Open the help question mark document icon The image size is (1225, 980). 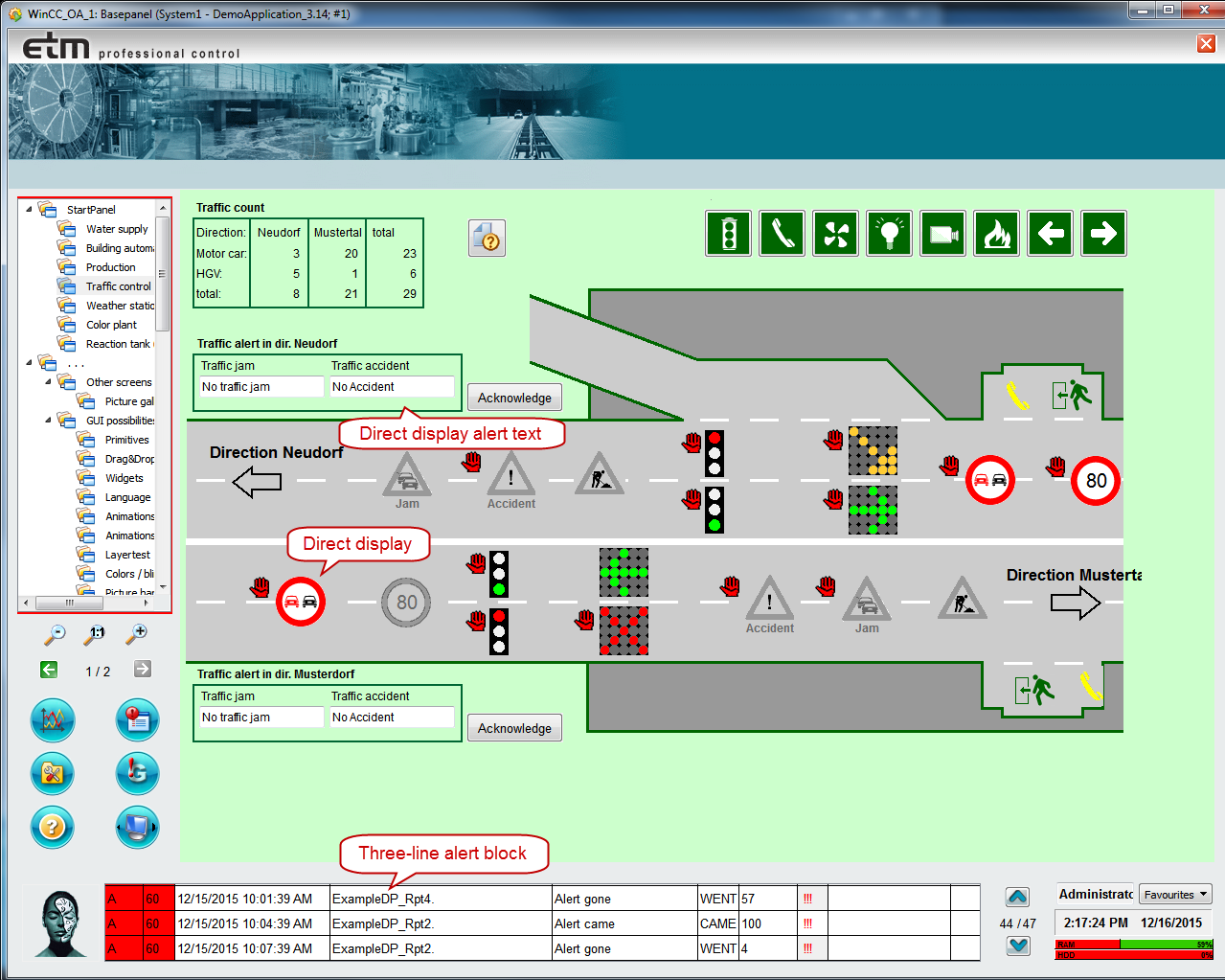pos(488,239)
